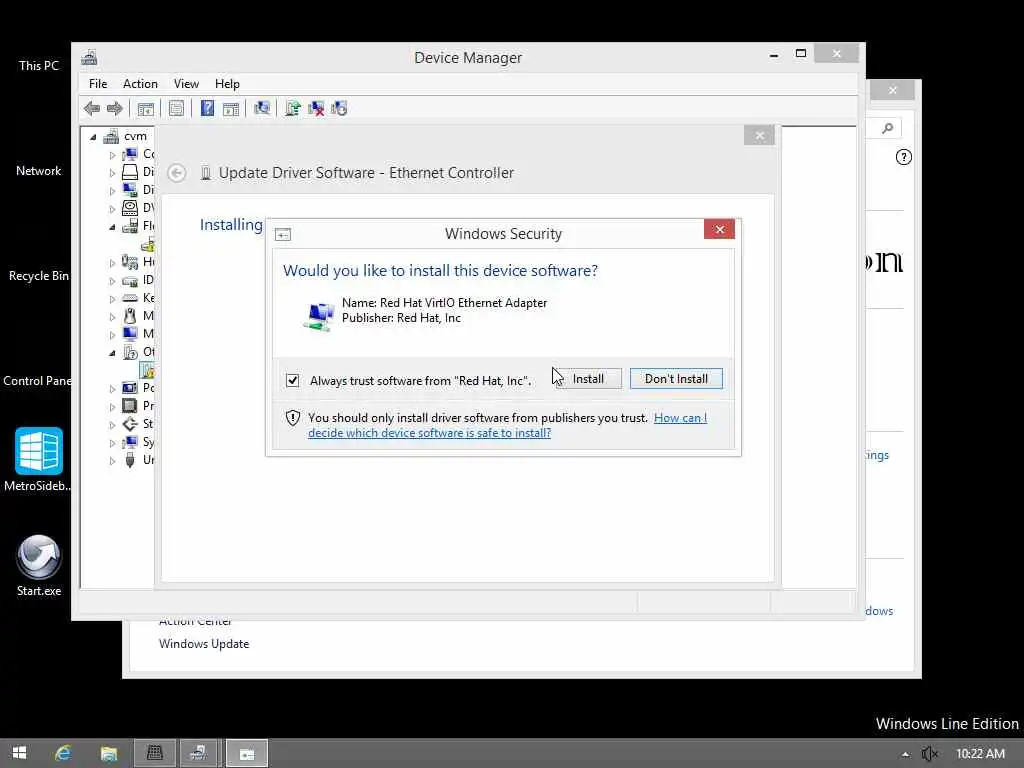1024x768 pixels.
Task: Open the 'How can I decide' safety link
Action: pyautogui.click(x=507, y=425)
